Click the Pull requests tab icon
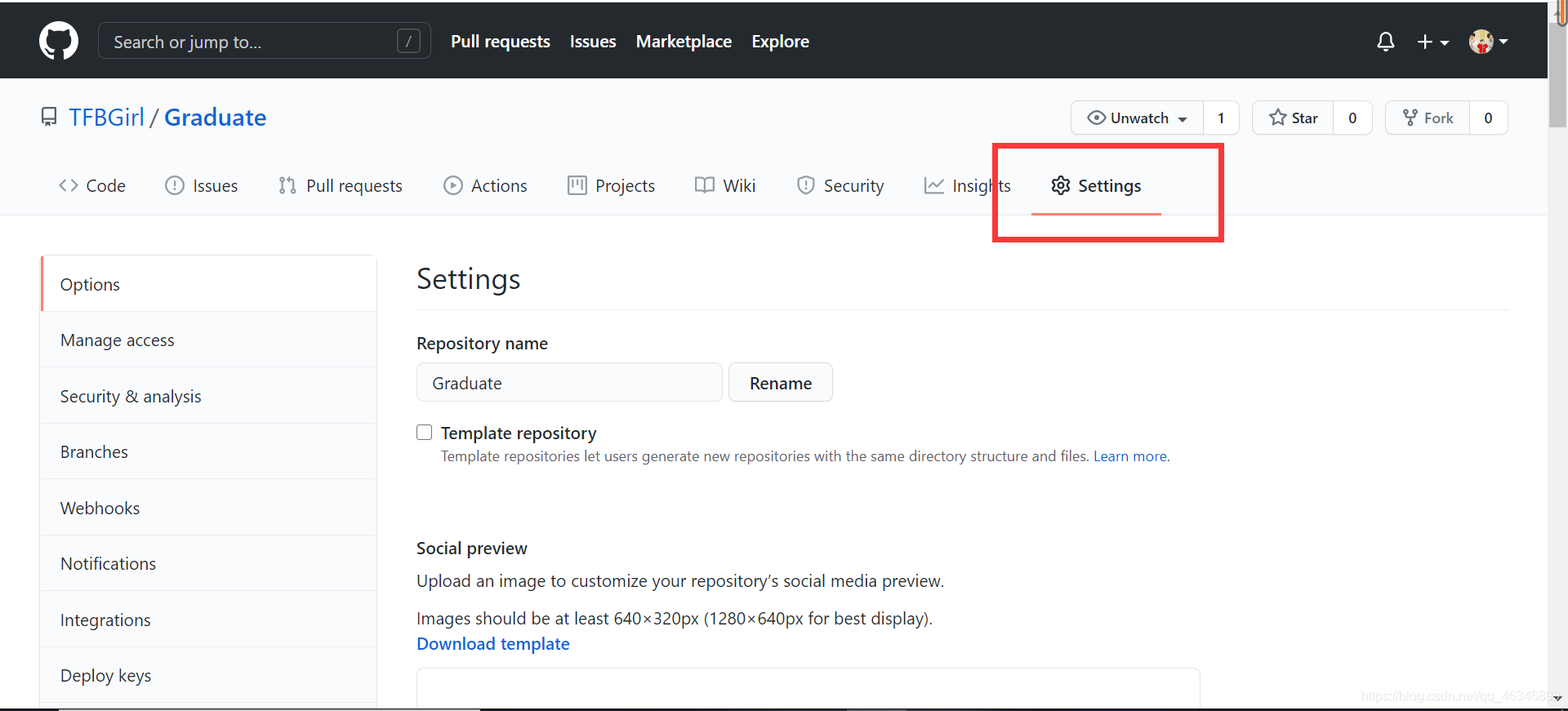The width and height of the screenshot is (1568, 711). click(x=287, y=185)
